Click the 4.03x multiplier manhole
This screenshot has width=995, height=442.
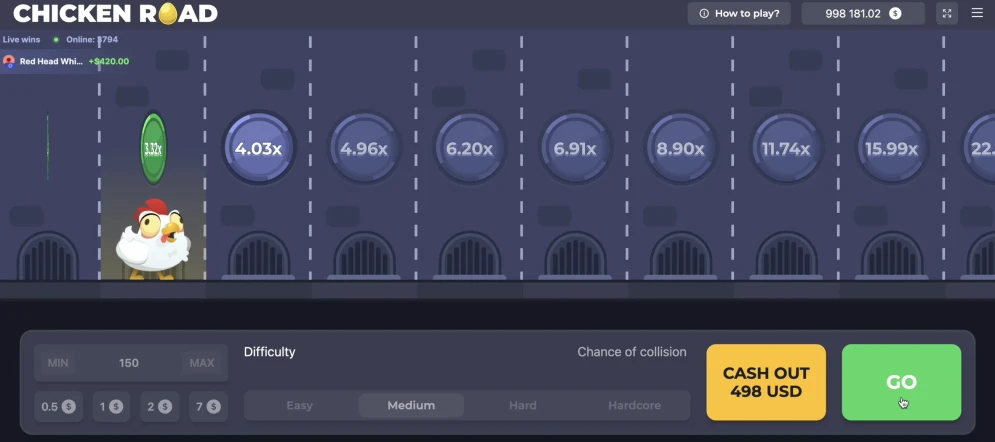(x=259, y=149)
